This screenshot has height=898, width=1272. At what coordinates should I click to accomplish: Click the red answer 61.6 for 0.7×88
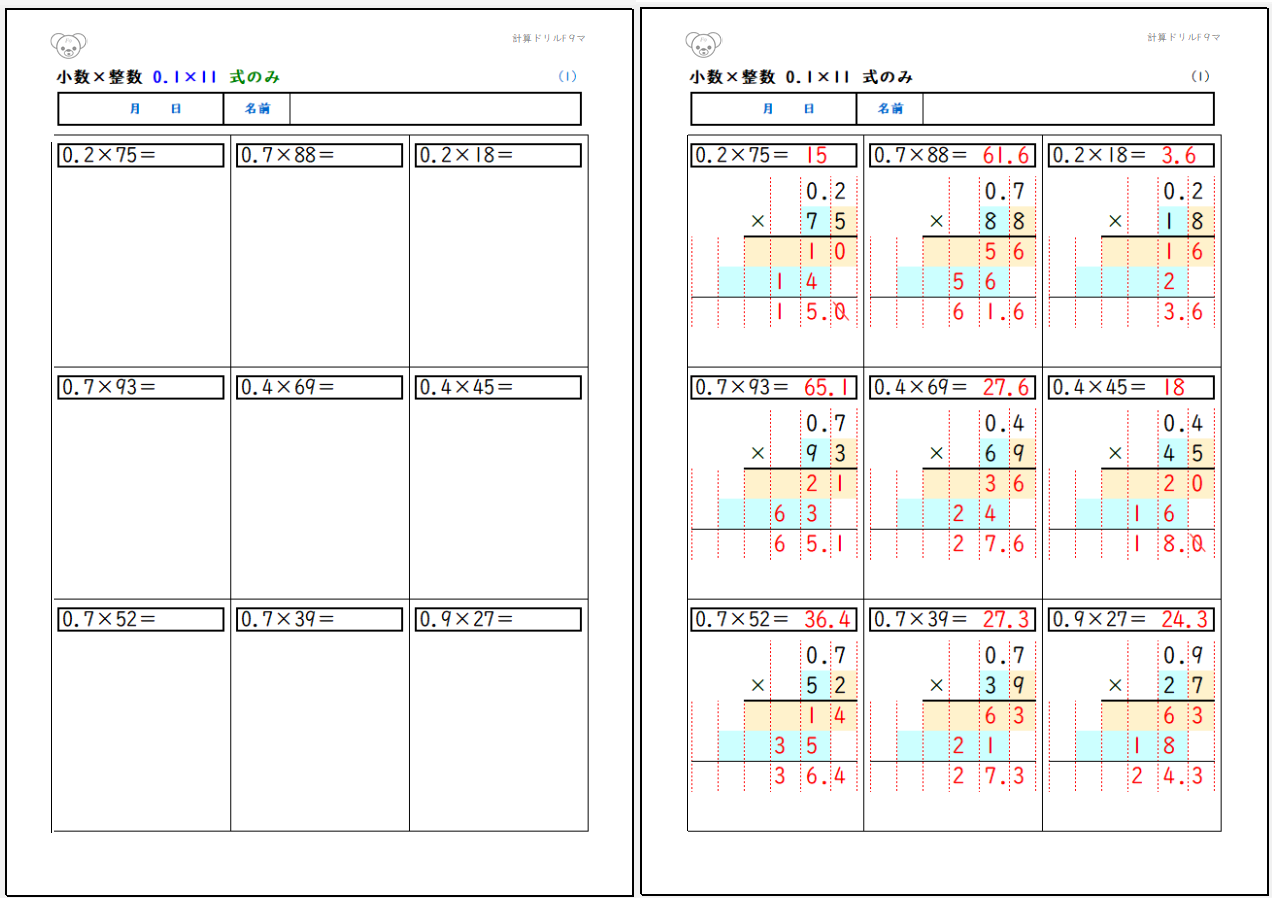coord(1005,155)
